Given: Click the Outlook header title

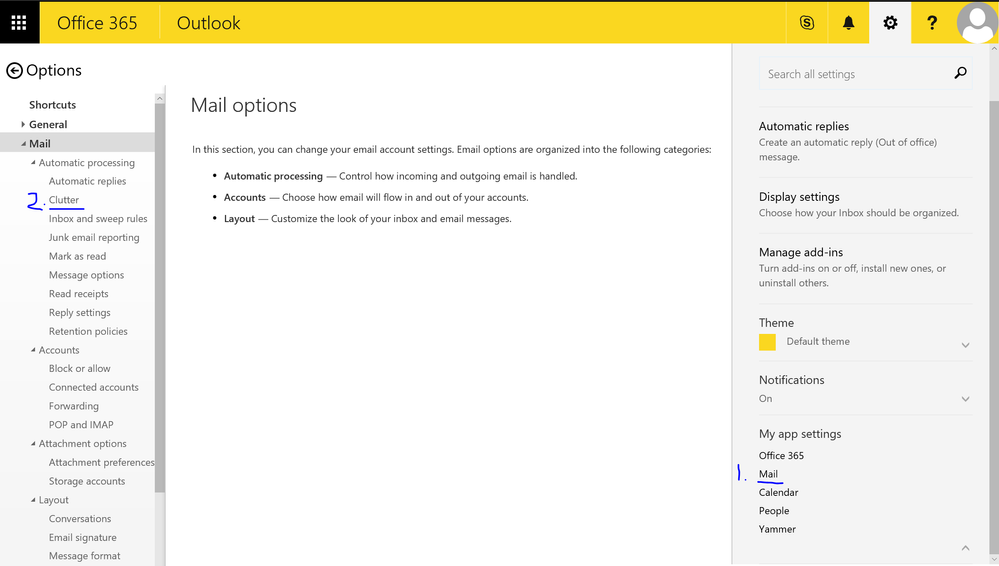Looking at the screenshot, I should tap(208, 23).
